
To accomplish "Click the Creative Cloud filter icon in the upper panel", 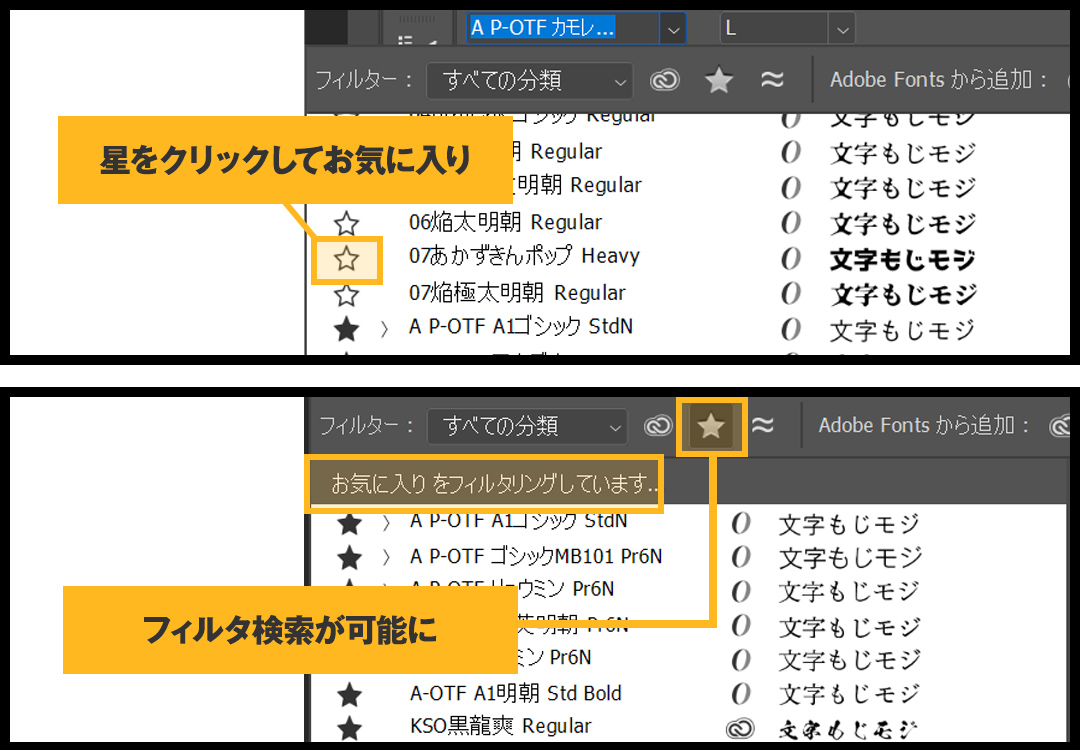I will pos(665,80).
